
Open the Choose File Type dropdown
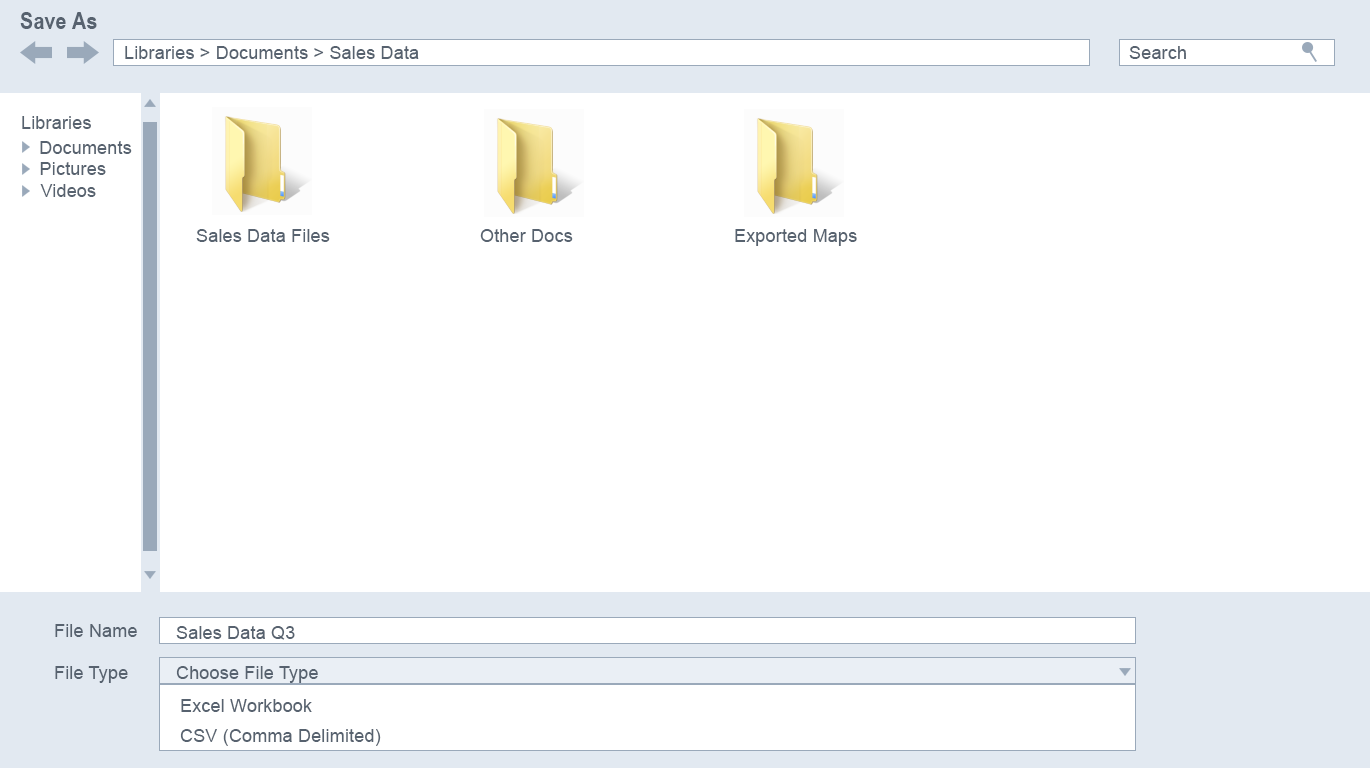(x=647, y=672)
